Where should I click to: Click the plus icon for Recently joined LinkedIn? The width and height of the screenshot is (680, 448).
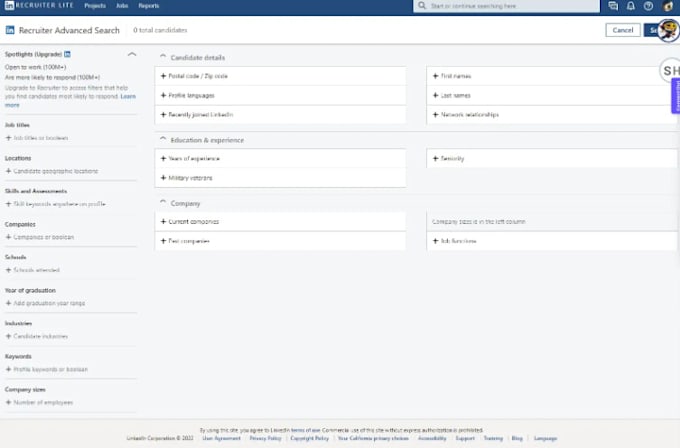pos(163,114)
